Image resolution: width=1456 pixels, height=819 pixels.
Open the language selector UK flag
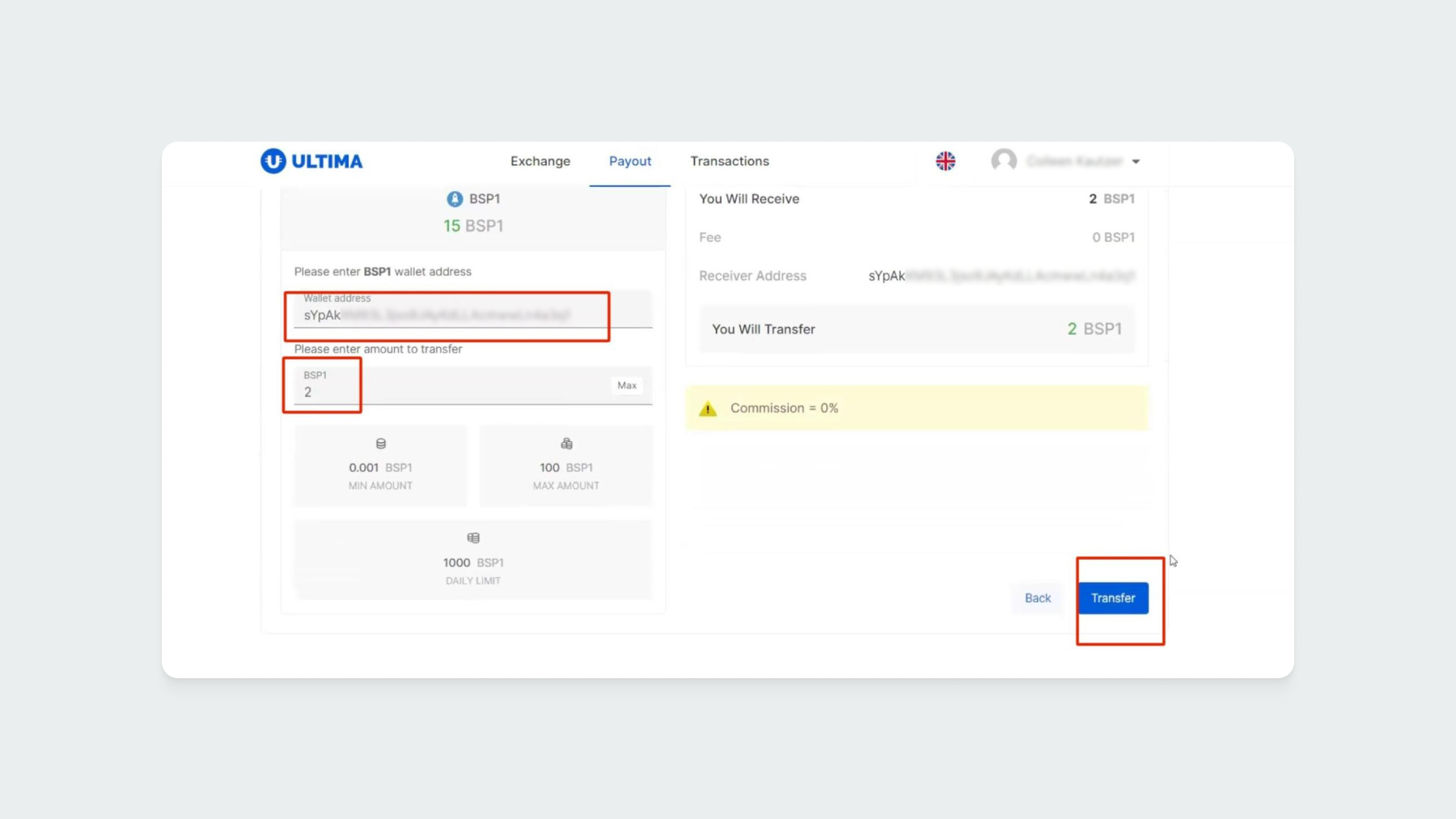point(945,161)
